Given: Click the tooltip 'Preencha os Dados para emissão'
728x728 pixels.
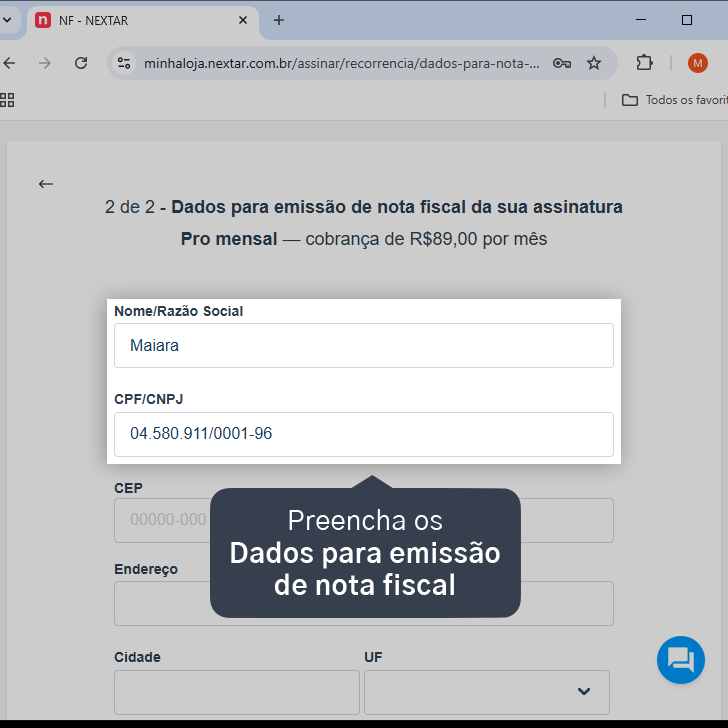Looking at the screenshot, I should (365, 552).
